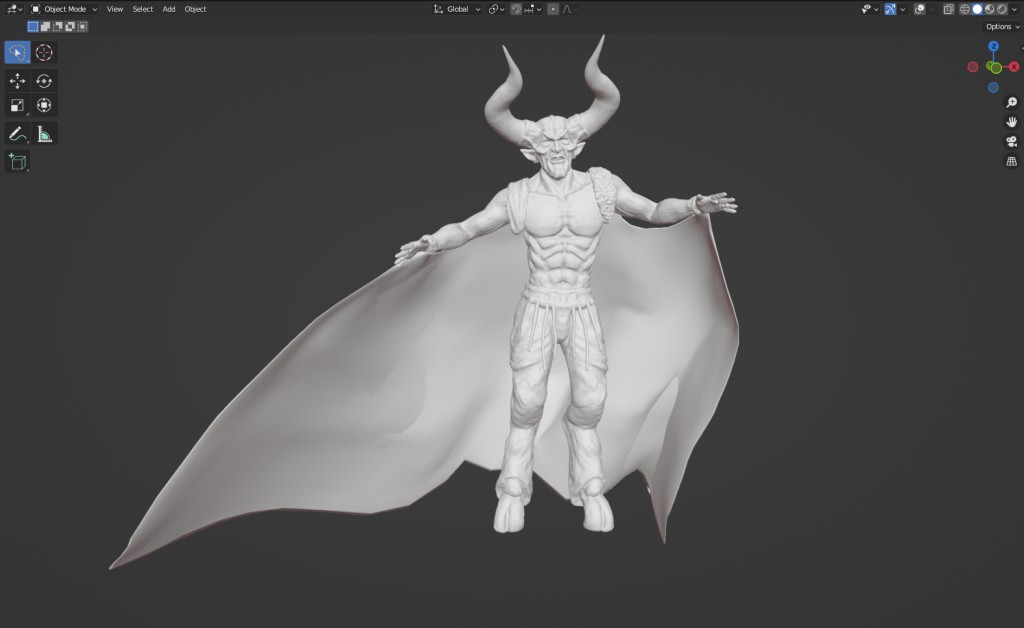Open the Select menu
This screenshot has width=1024, height=628.
coord(142,9)
